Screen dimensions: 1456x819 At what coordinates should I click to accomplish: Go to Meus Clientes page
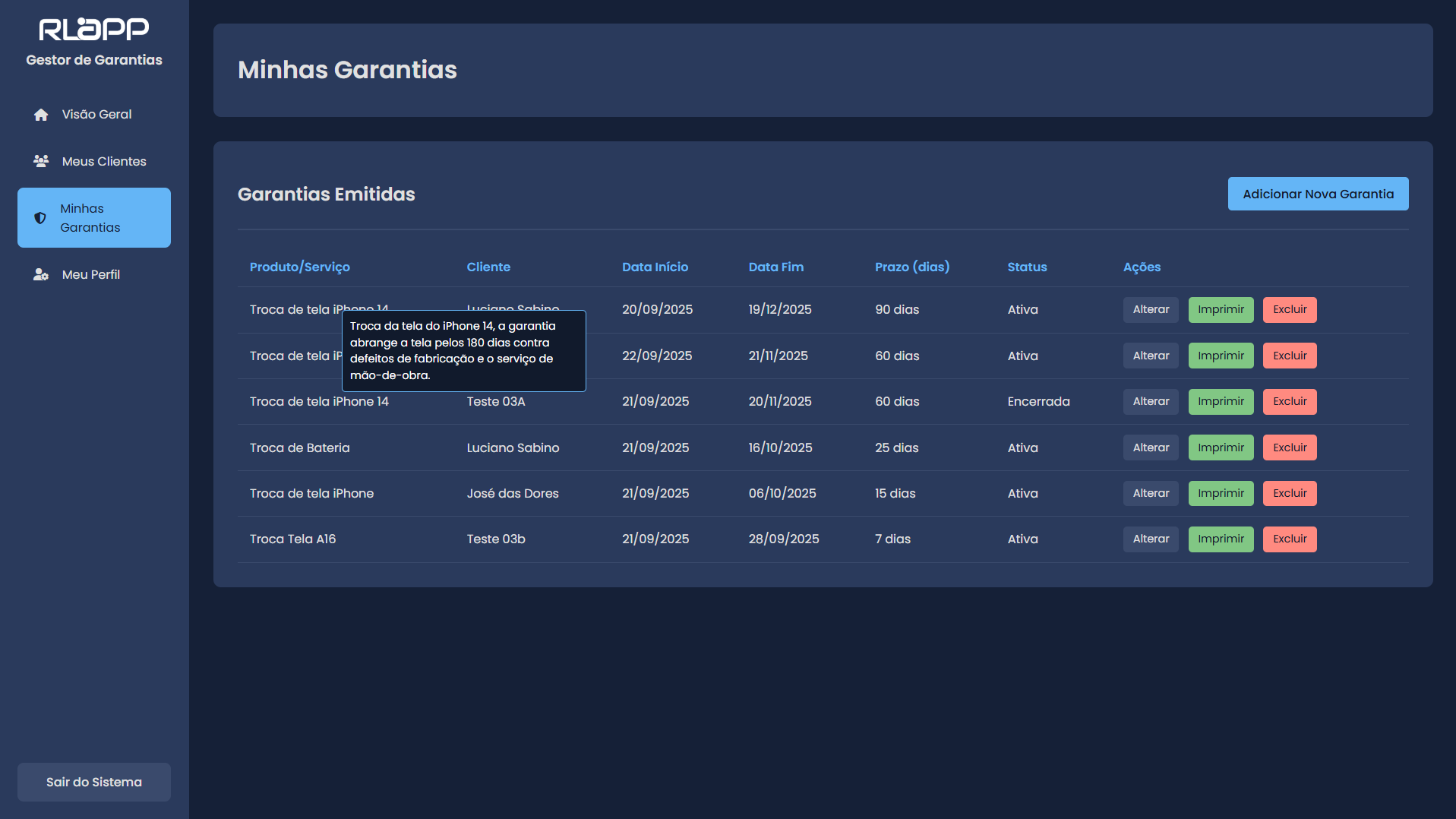[103, 161]
